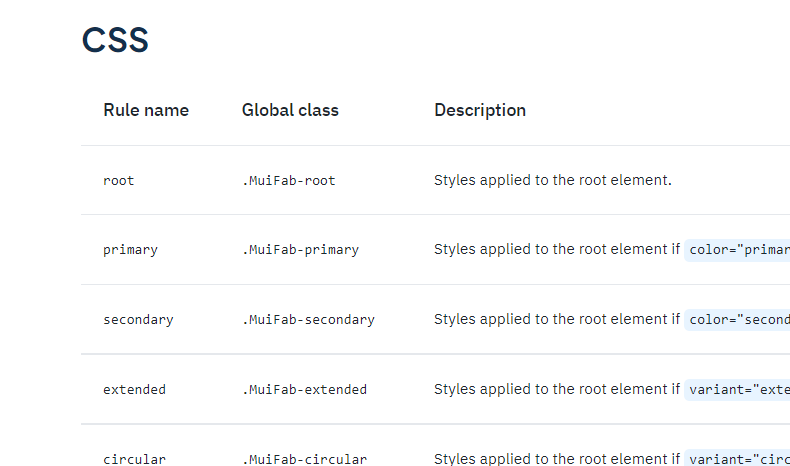
Task: Click the color="secondary" code snippet
Action: point(737,320)
